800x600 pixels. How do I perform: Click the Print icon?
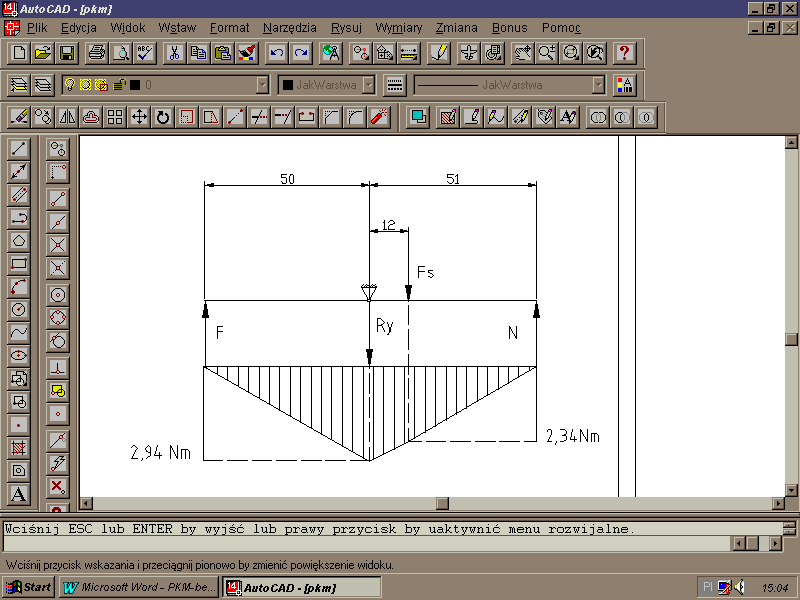pos(96,53)
